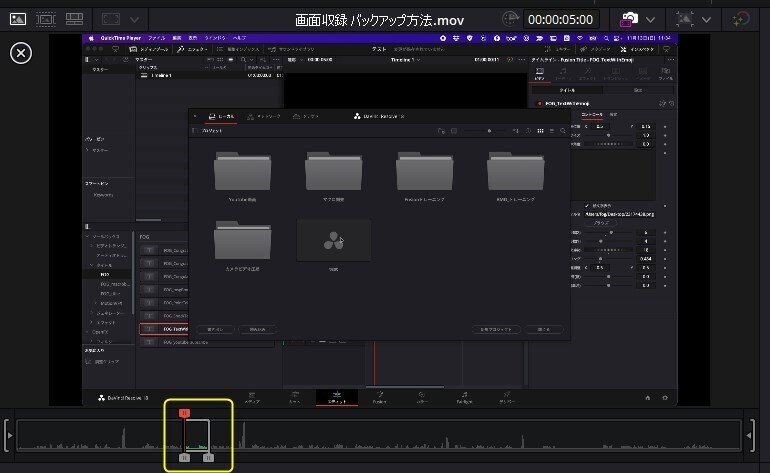Click the Fast Review clock-flag icon
This screenshot has height=473, width=770.
click(x=511, y=19)
